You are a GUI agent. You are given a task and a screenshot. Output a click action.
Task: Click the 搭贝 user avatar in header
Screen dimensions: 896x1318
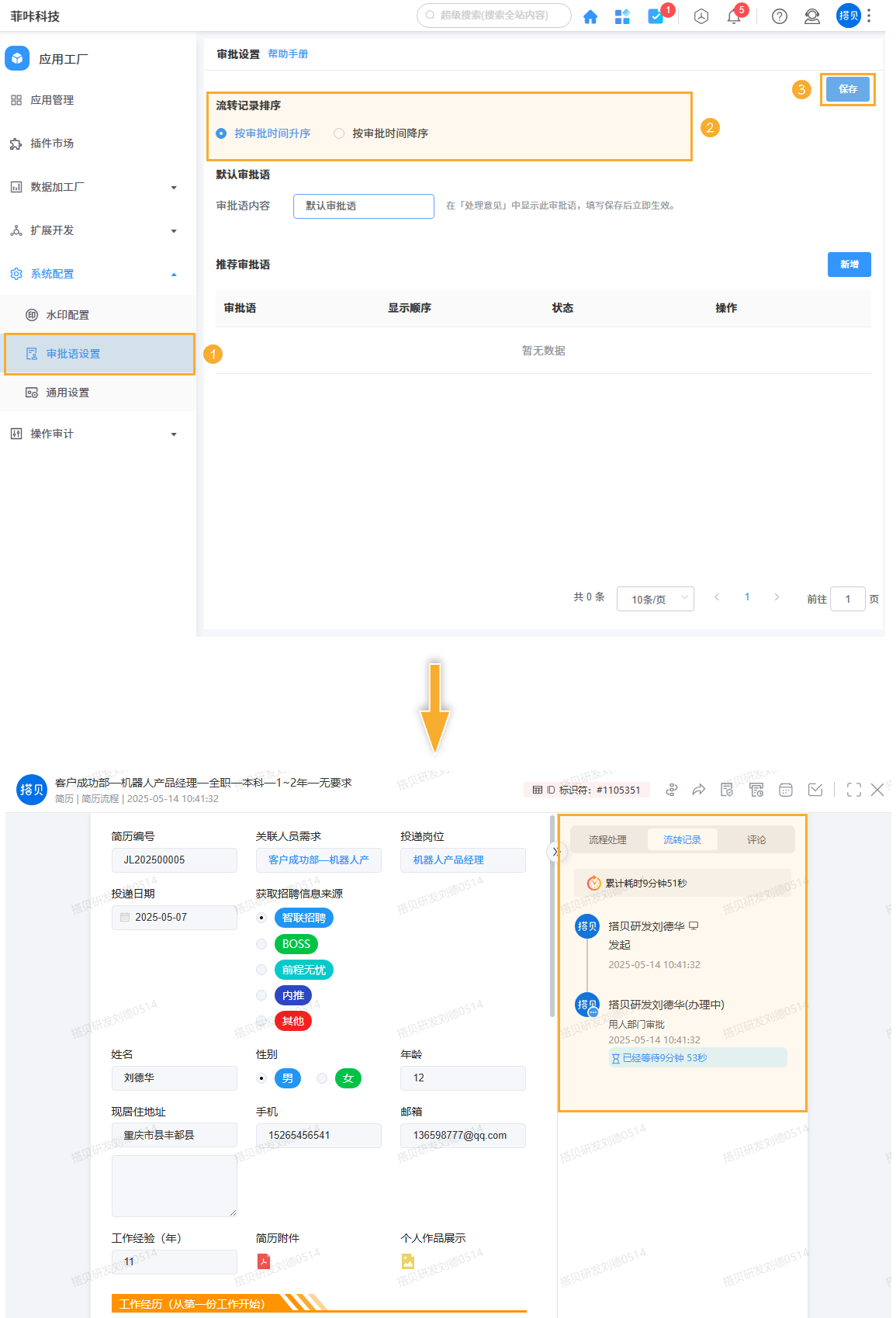pos(849,16)
